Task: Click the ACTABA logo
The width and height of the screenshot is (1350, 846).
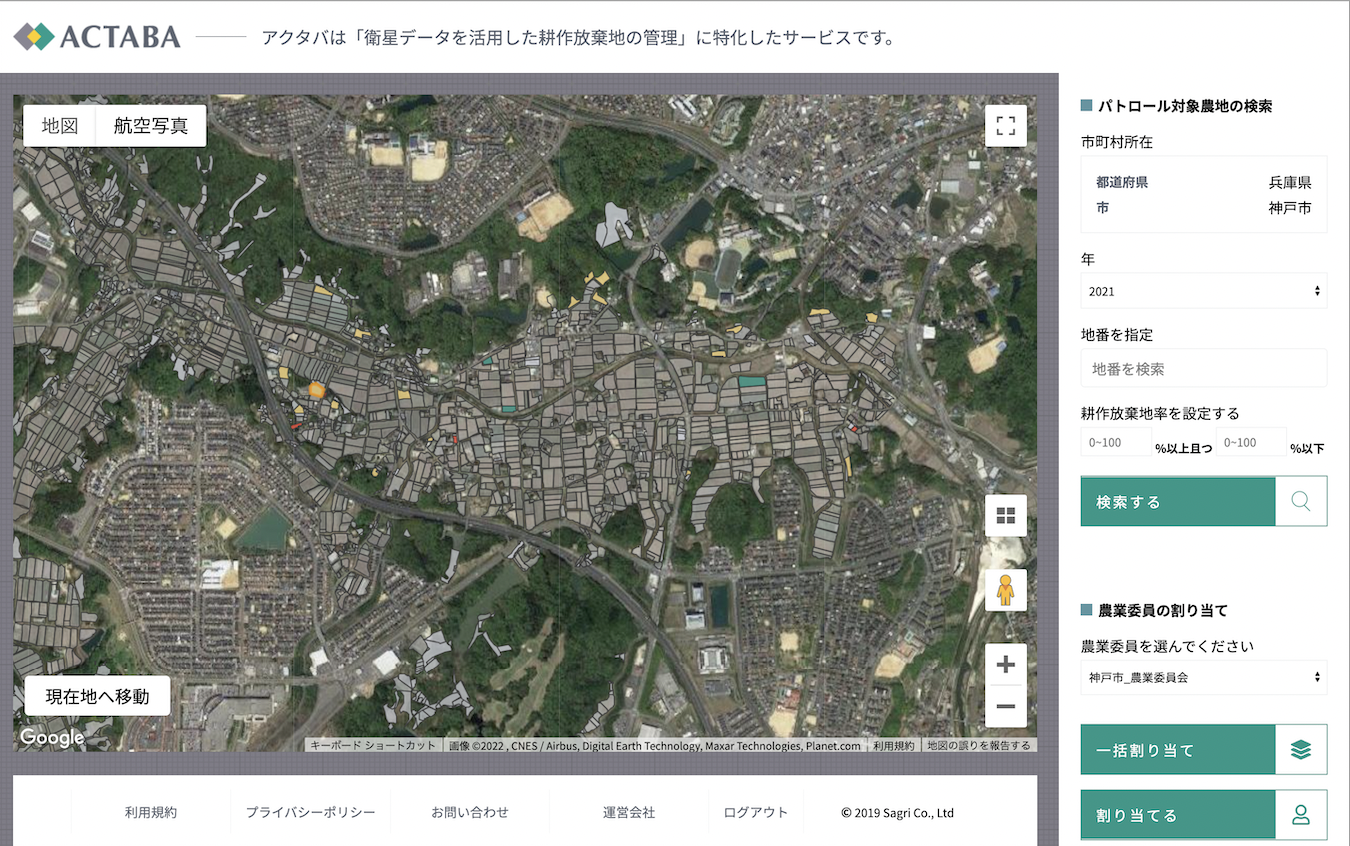Action: [97, 37]
